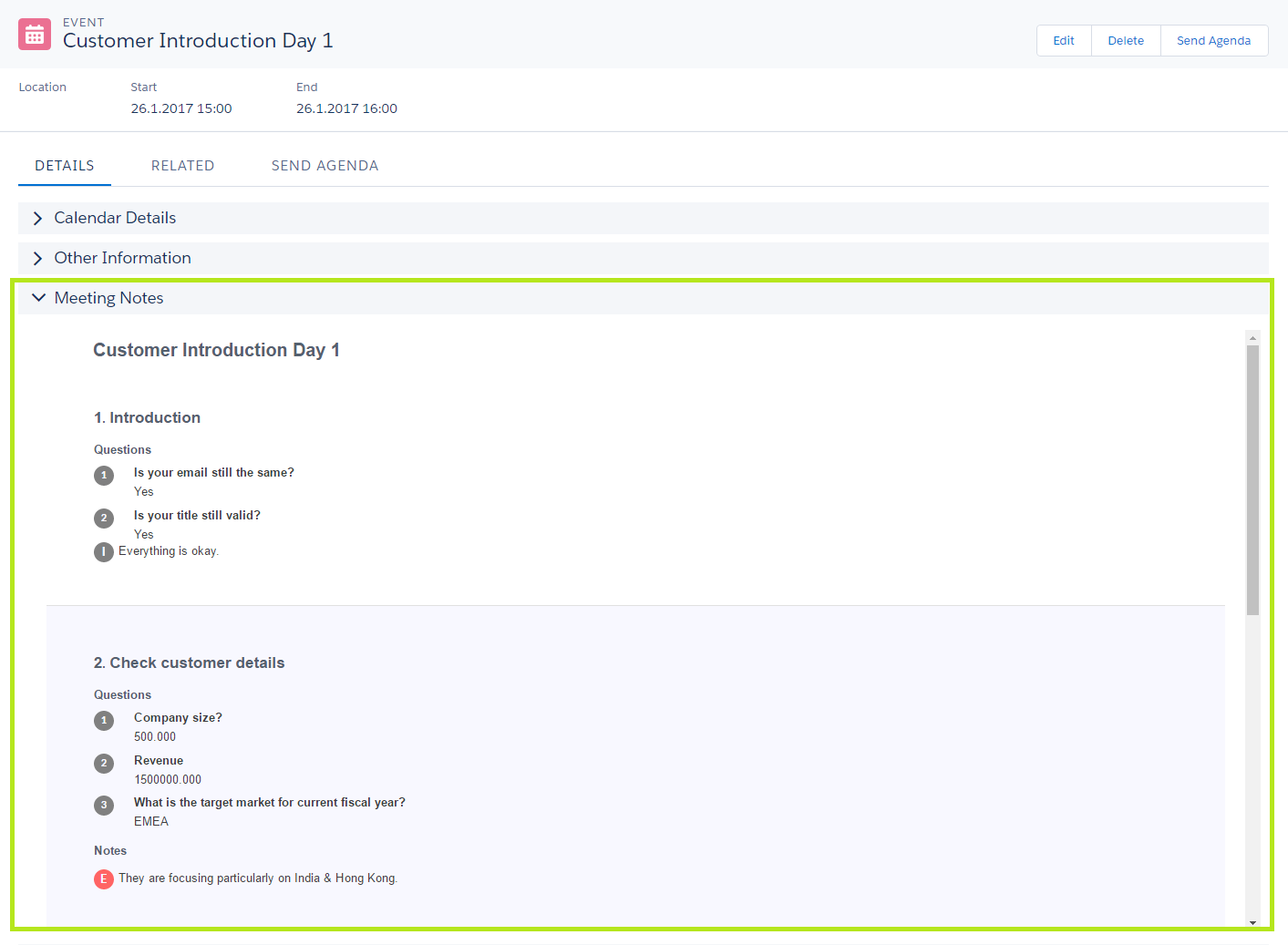1288x945 pixels.
Task: Open the RELATED tab
Action: (x=183, y=166)
